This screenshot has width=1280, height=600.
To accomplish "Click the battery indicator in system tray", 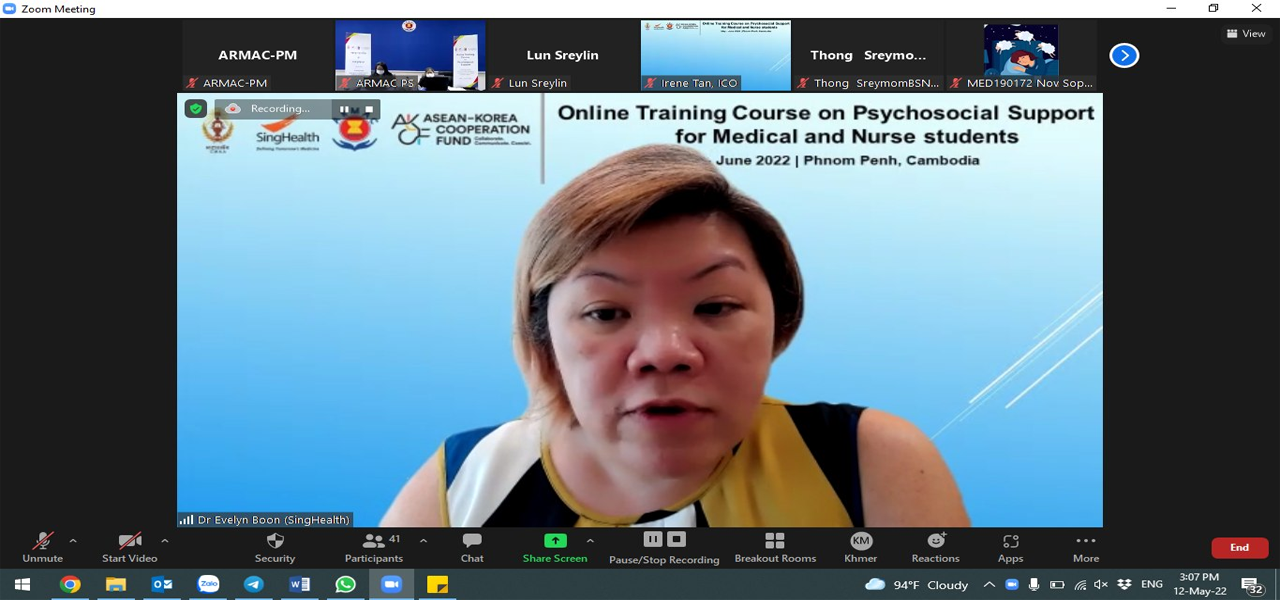I will pos(1057,584).
